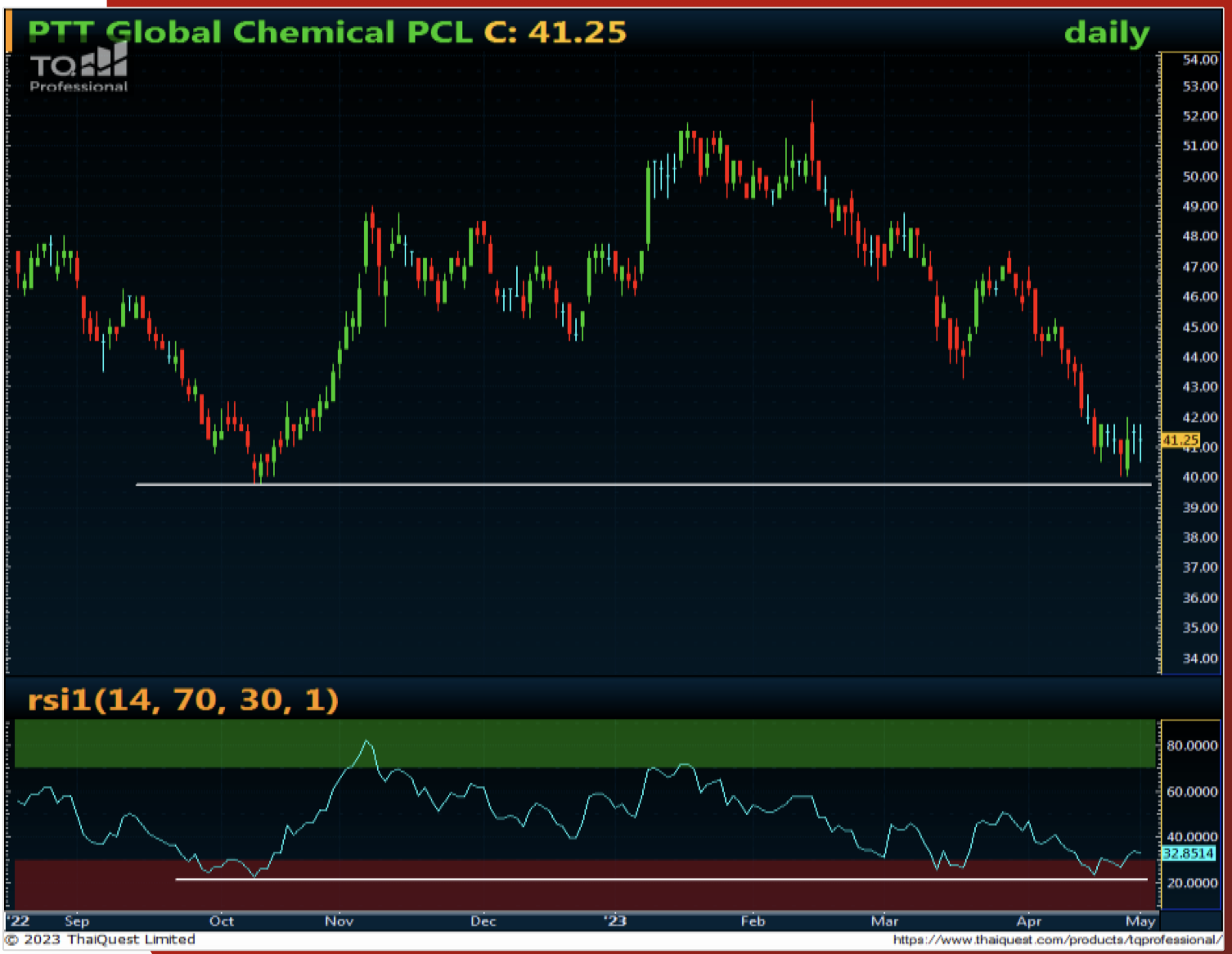Click the 48.00 price axis label
Image resolution: width=1232 pixels, height=954 pixels.
pos(1200,236)
